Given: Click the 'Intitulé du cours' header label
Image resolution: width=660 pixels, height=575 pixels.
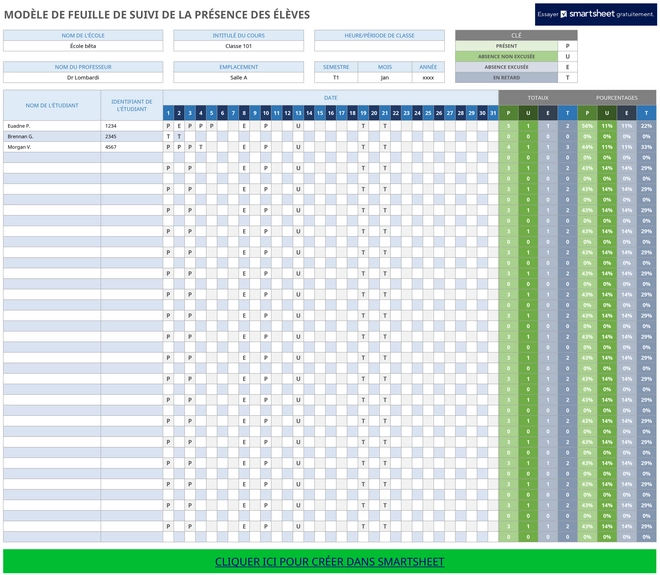Looking at the screenshot, I should coord(238,35).
